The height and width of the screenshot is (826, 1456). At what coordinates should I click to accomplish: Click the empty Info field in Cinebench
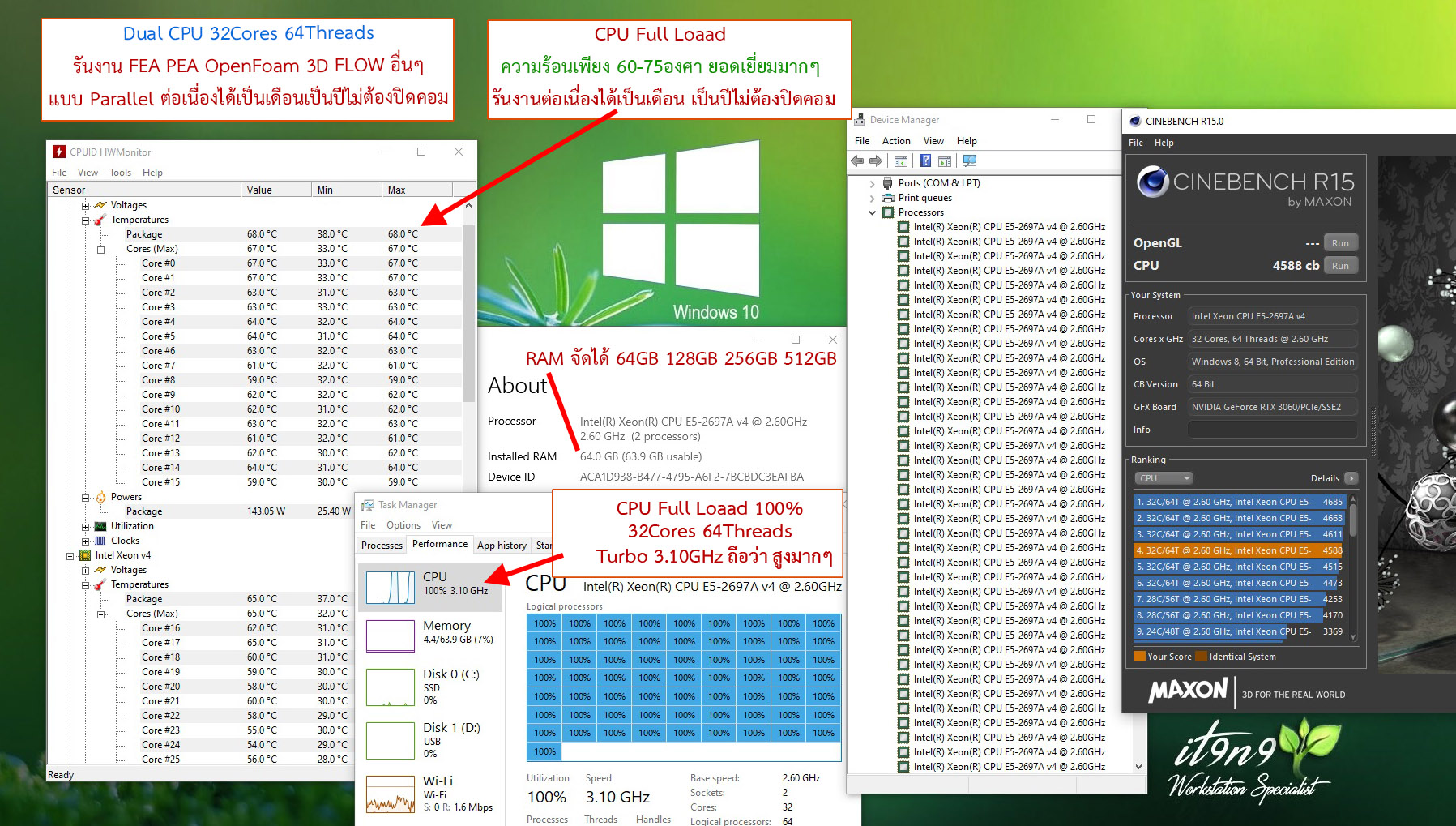[1272, 430]
